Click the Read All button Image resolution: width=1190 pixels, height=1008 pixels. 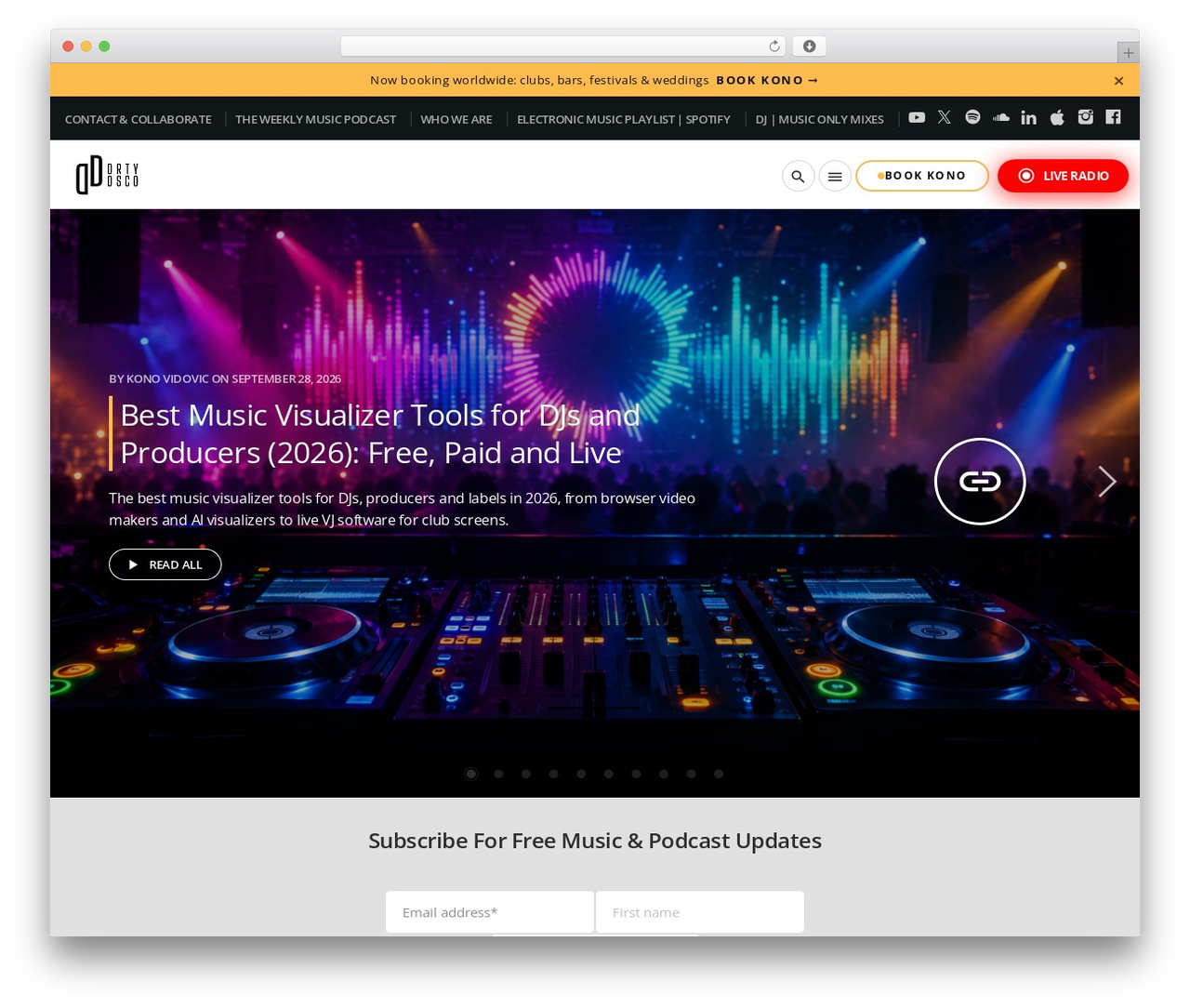165,564
